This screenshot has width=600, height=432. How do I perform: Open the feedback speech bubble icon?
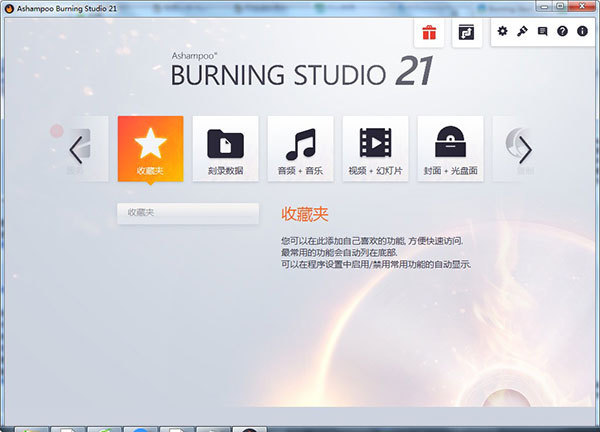click(x=542, y=31)
